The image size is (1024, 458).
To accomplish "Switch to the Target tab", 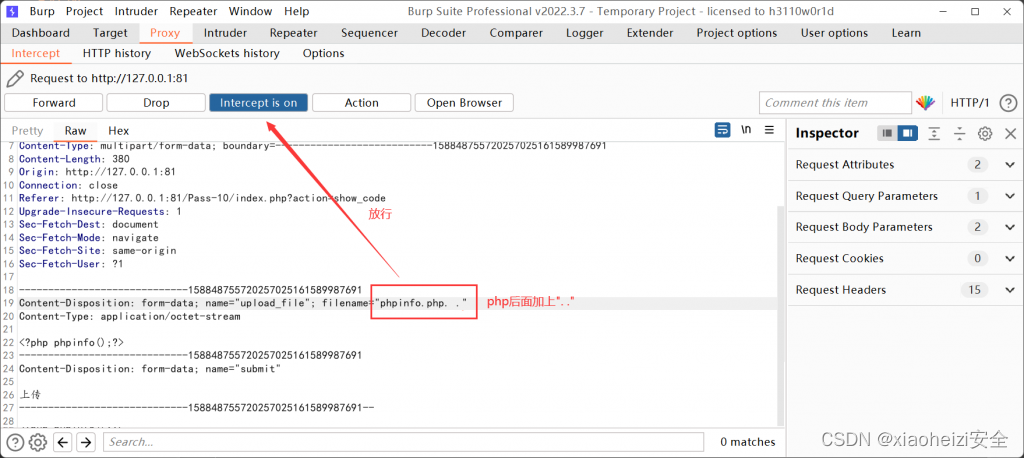I will (x=110, y=33).
